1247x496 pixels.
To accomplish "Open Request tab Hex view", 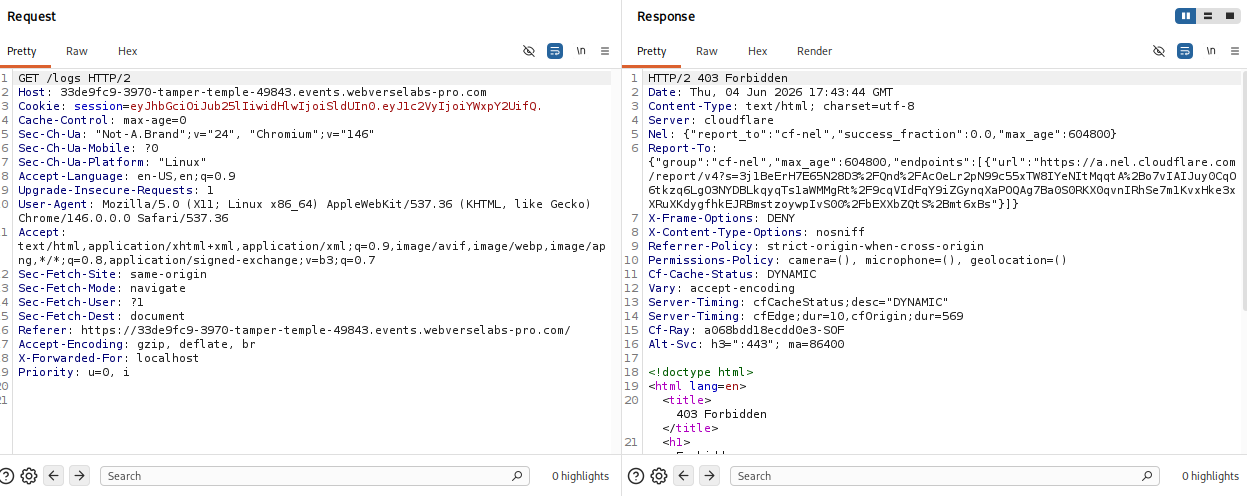I will coord(128,51).
